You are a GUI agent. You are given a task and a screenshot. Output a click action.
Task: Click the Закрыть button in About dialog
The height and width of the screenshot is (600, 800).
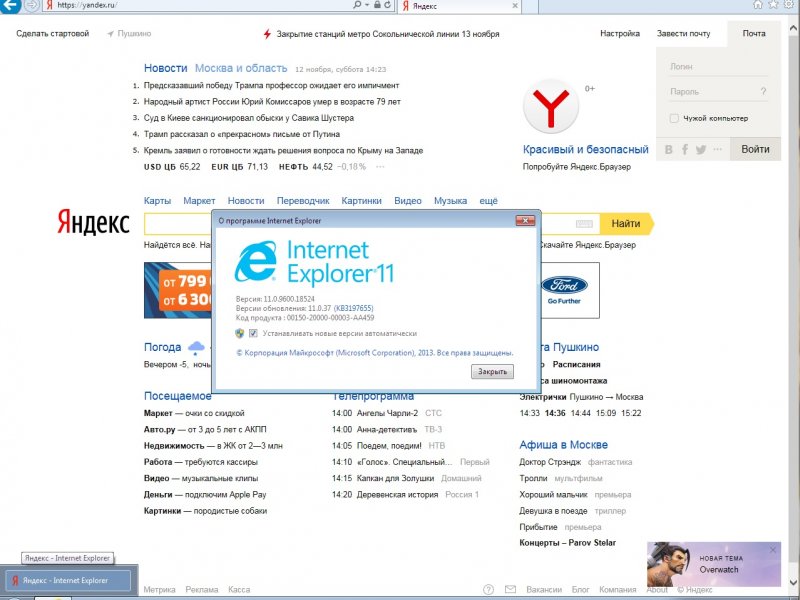492,371
